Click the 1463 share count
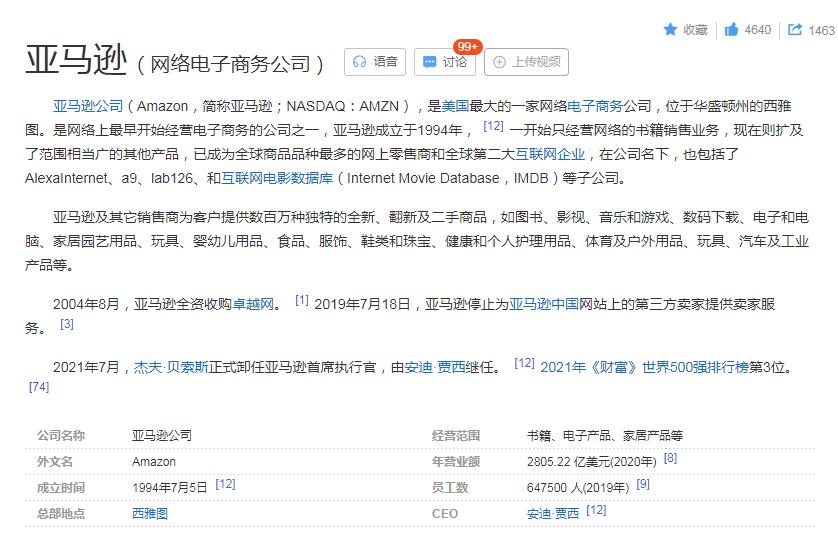Screen dimensions: 838x545 [x=822, y=30]
